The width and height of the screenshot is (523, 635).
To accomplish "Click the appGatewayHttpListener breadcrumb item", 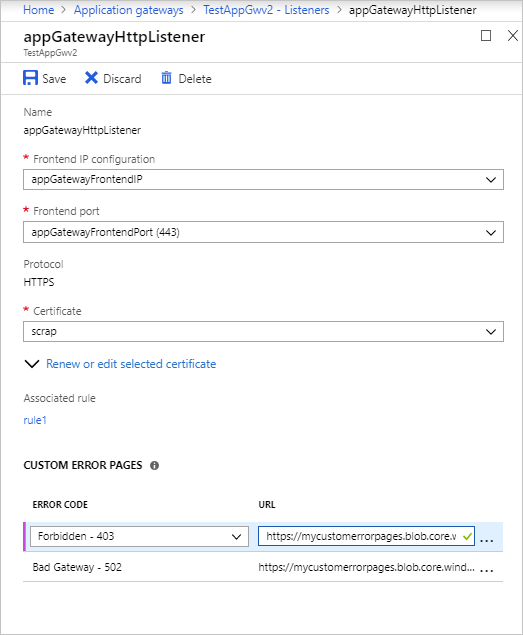I will tap(412, 10).
